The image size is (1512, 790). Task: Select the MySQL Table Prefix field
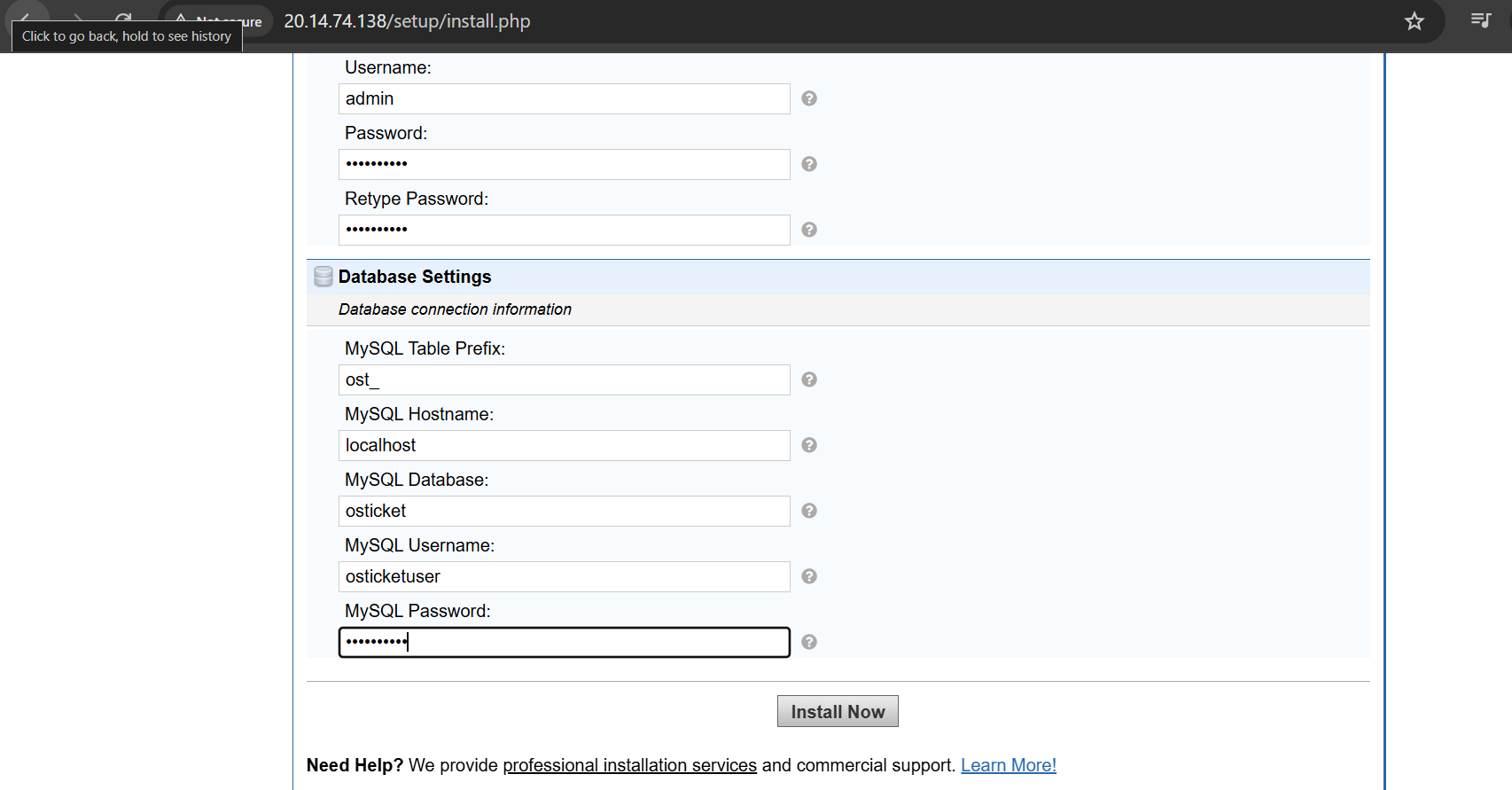click(x=564, y=379)
